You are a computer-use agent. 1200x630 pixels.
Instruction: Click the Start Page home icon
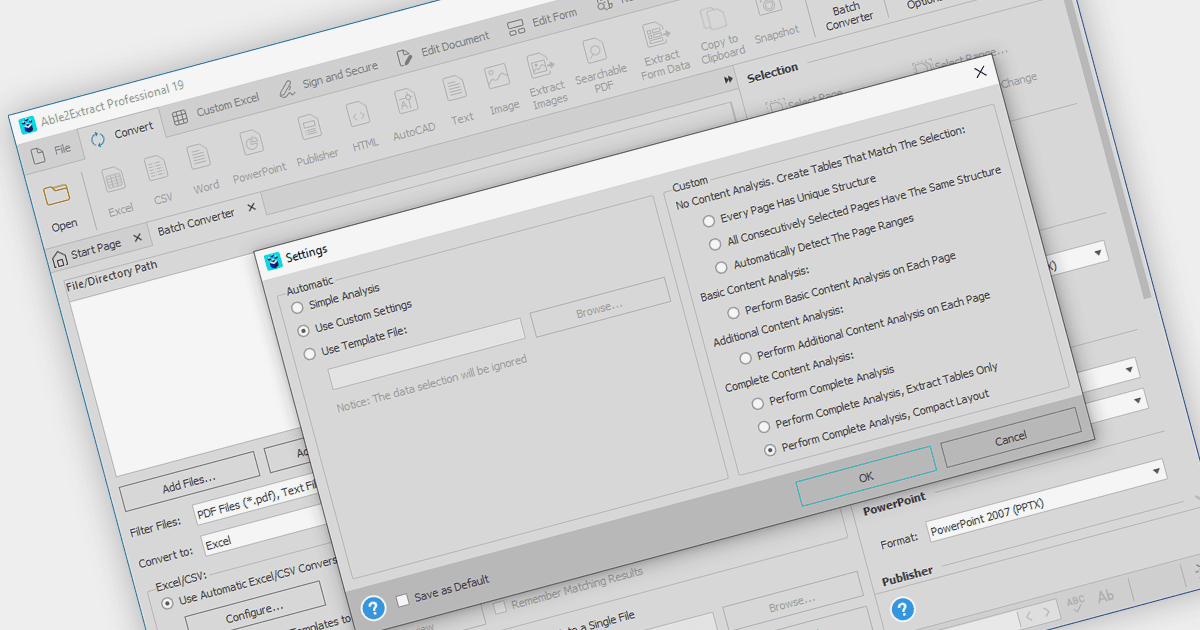[60, 259]
